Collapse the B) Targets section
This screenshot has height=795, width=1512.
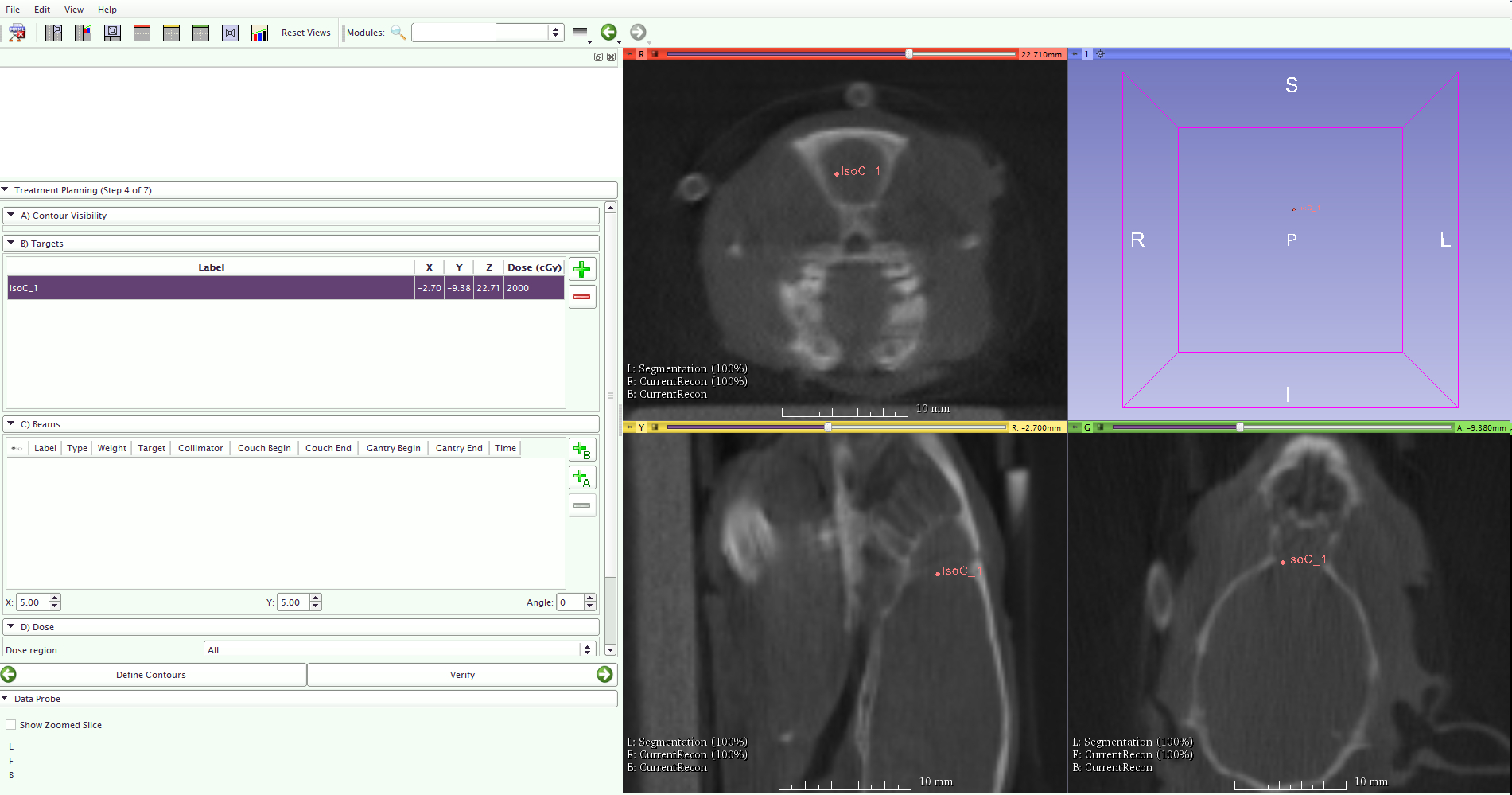(11, 244)
